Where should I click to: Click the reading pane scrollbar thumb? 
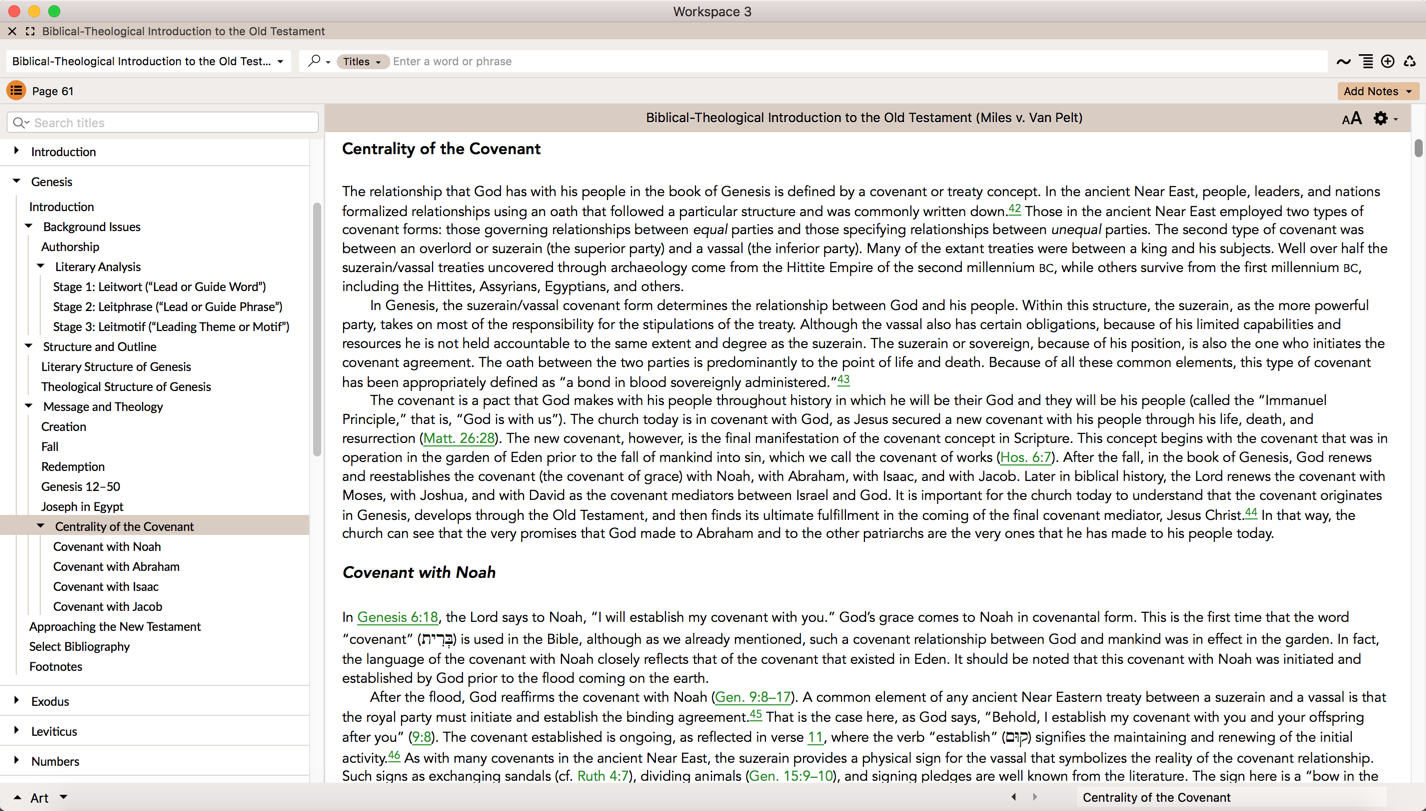pyautogui.click(x=1418, y=147)
